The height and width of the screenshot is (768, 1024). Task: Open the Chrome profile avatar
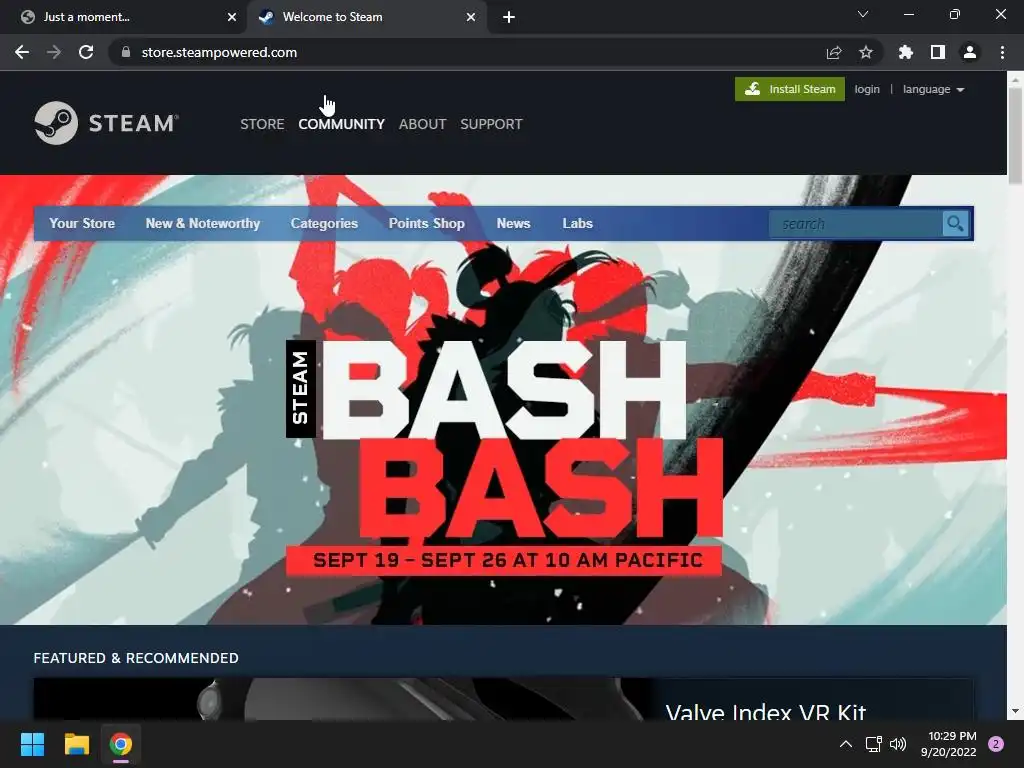click(970, 52)
